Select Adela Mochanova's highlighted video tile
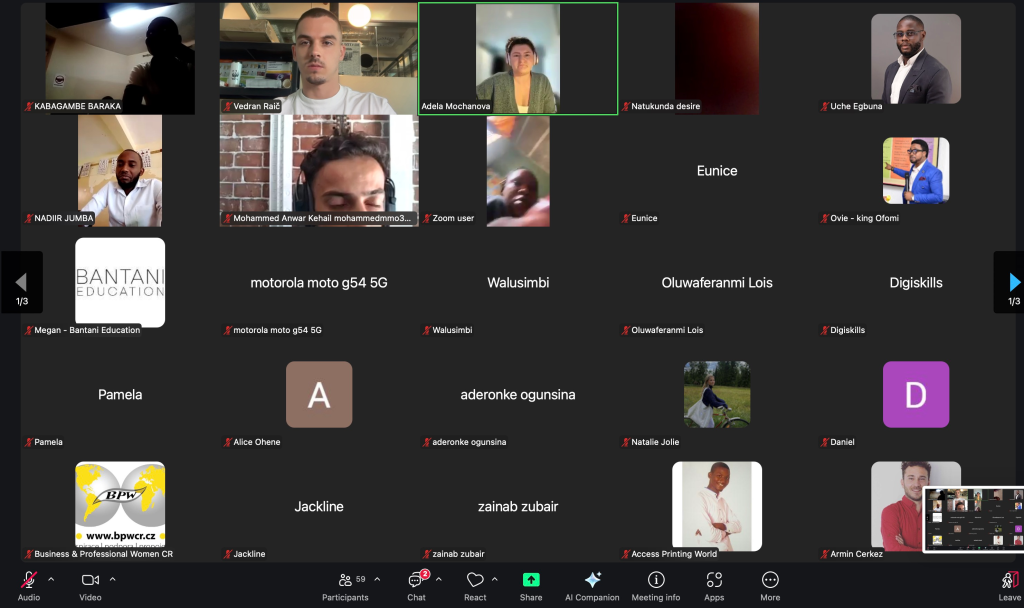The height and width of the screenshot is (608, 1024). pyautogui.click(x=517, y=58)
